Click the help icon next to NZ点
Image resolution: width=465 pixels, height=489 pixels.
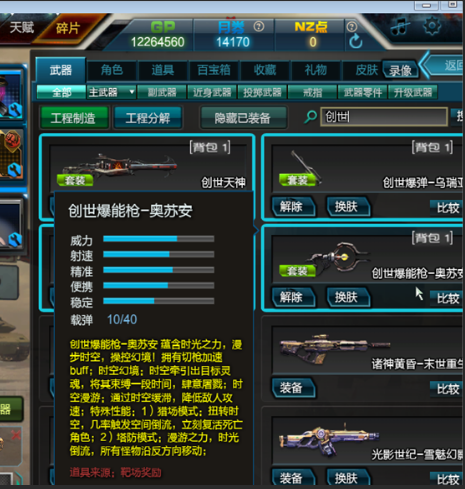click(x=352, y=26)
